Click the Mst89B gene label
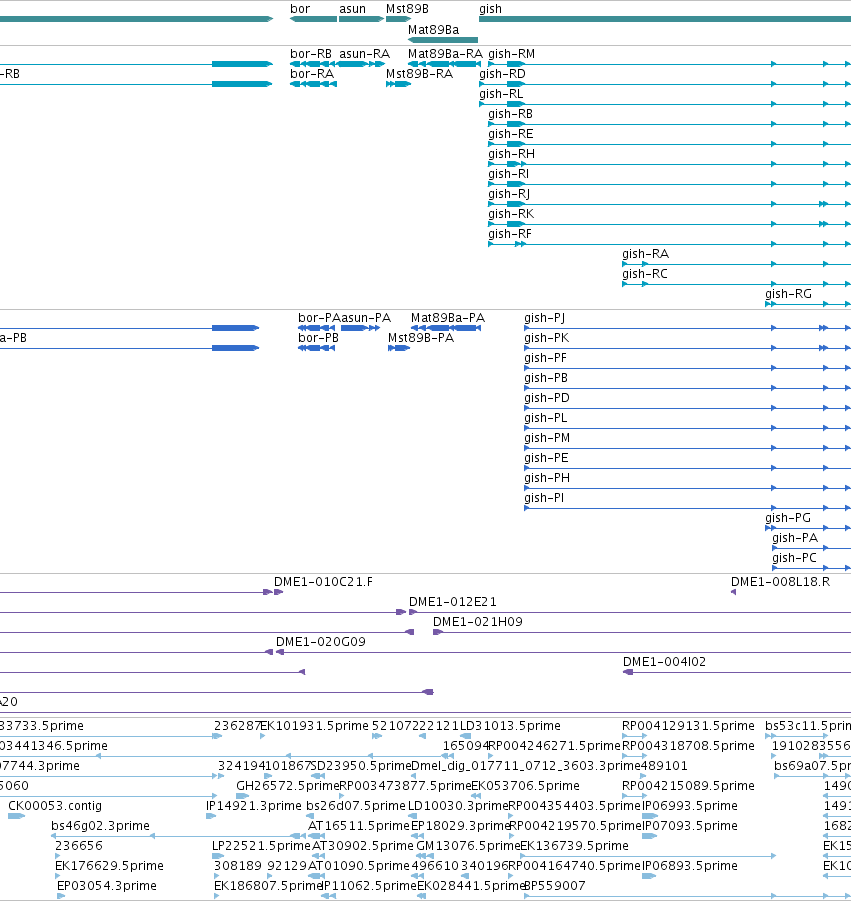 coord(407,9)
